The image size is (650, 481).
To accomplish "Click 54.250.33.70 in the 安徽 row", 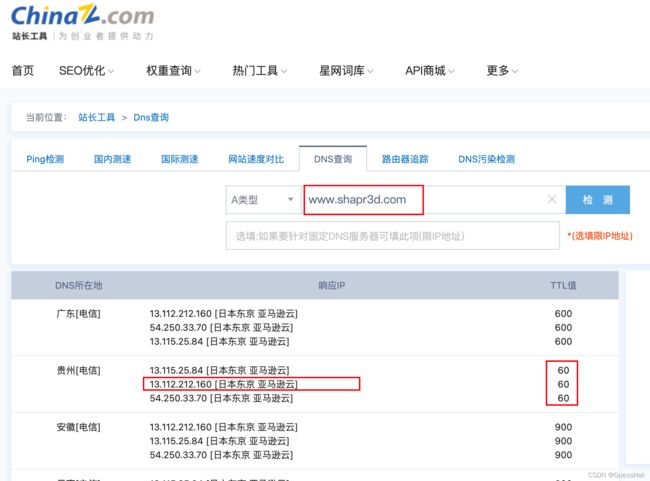I will pos(178,455).
